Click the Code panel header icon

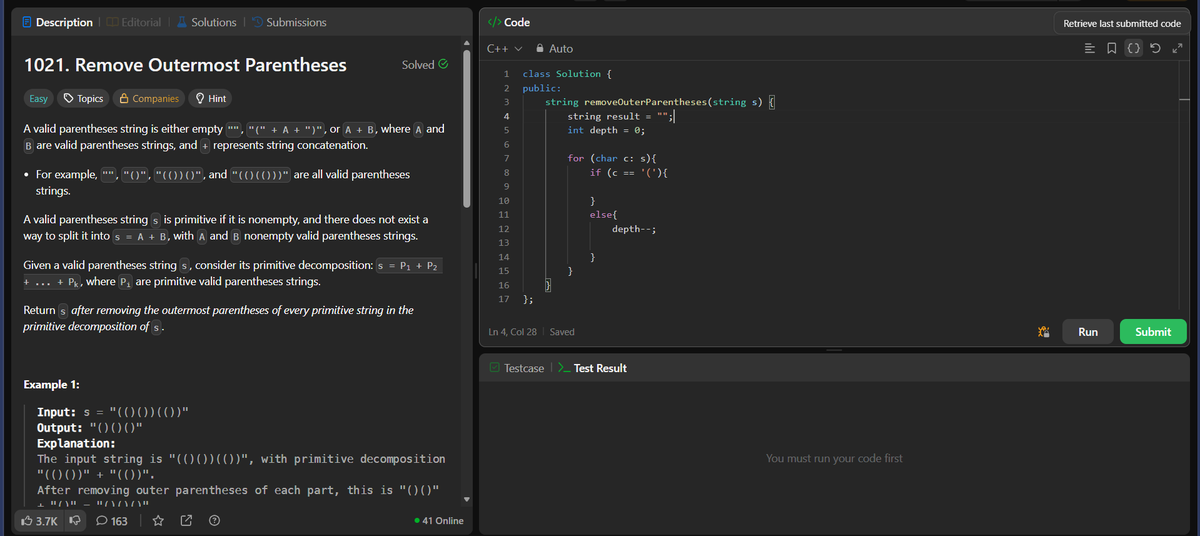point(493,22)
